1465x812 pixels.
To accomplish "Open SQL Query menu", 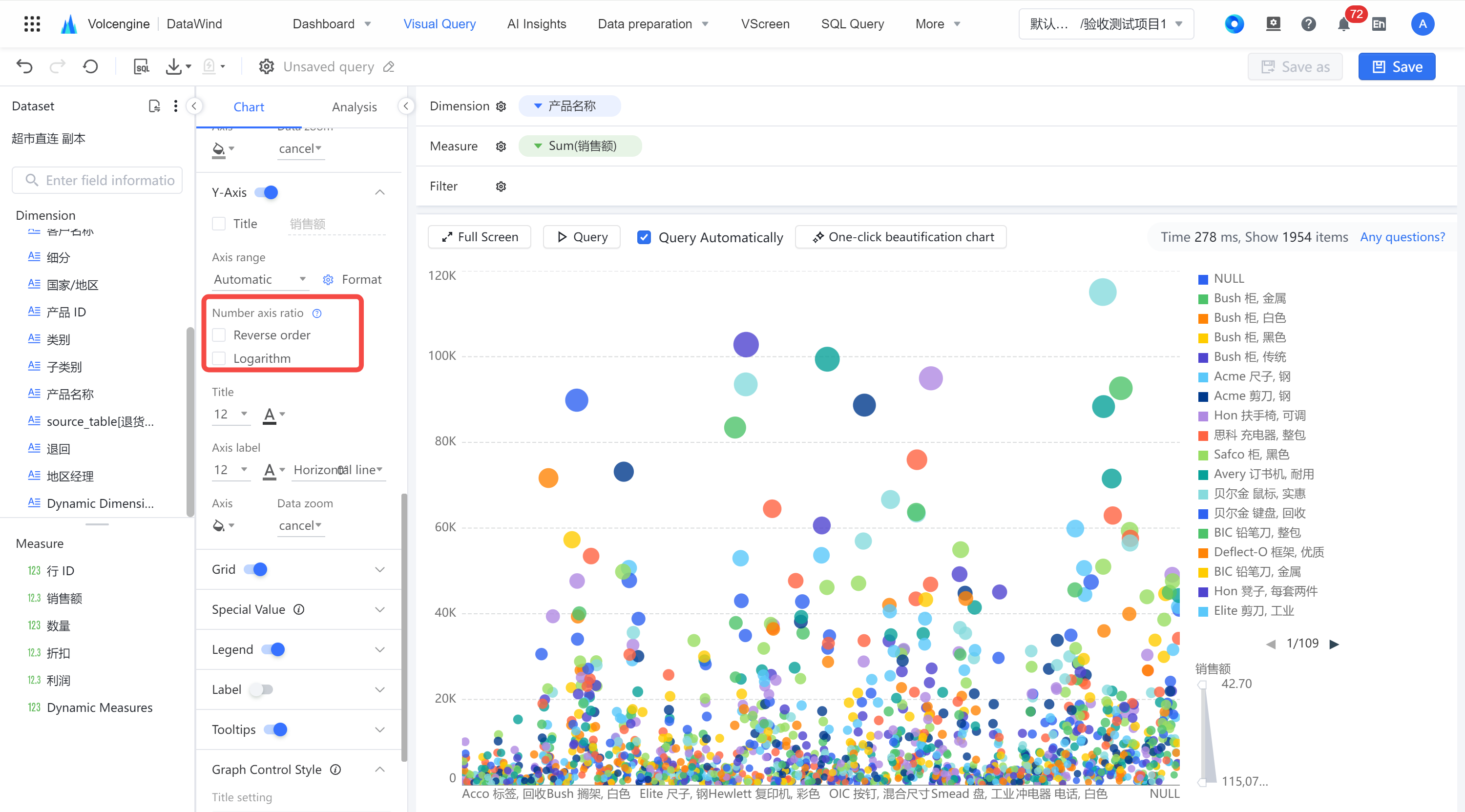I will click(853, 23).
